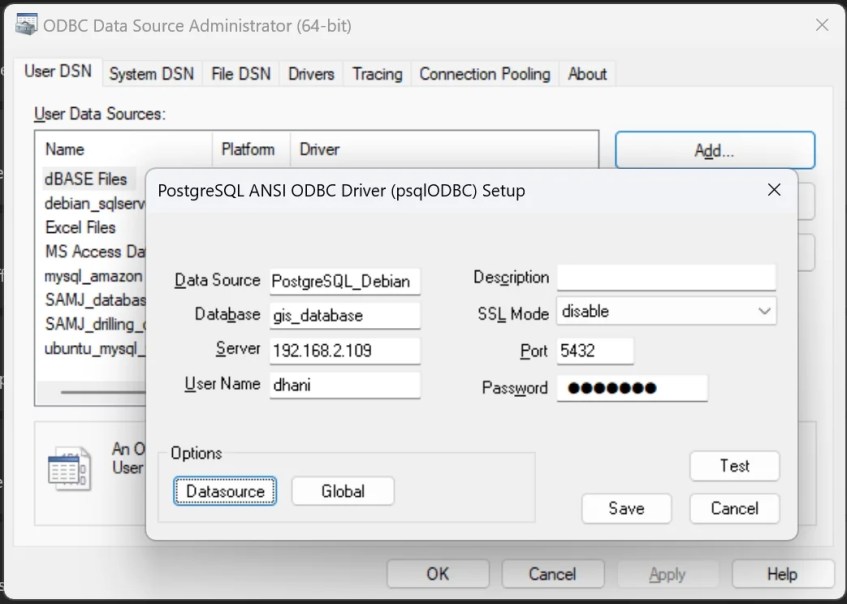Click the Server field with 192.168.2.109

[345, 351]
